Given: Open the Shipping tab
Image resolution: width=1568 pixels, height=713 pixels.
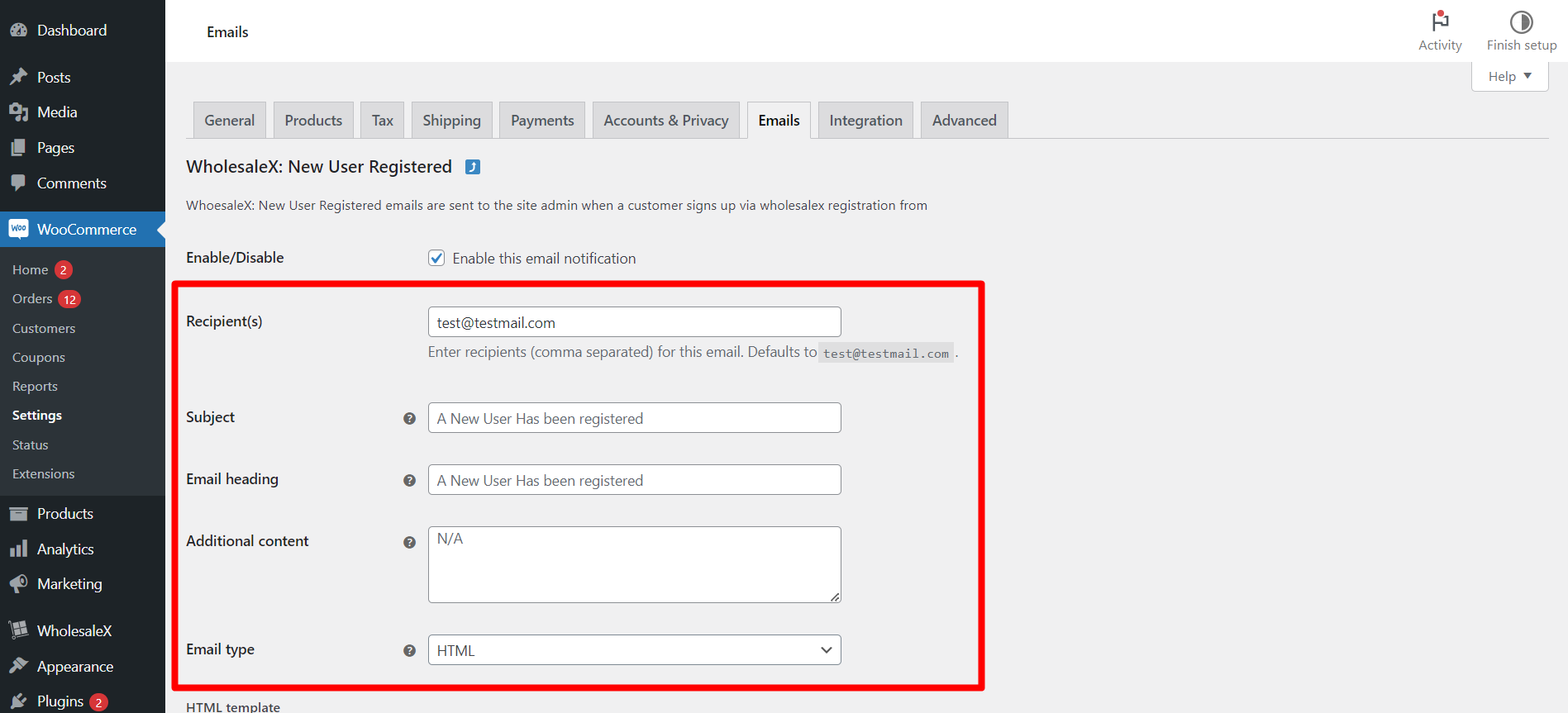Looking at the screenshot, I should pyautogui.click(x=451, y=121).
